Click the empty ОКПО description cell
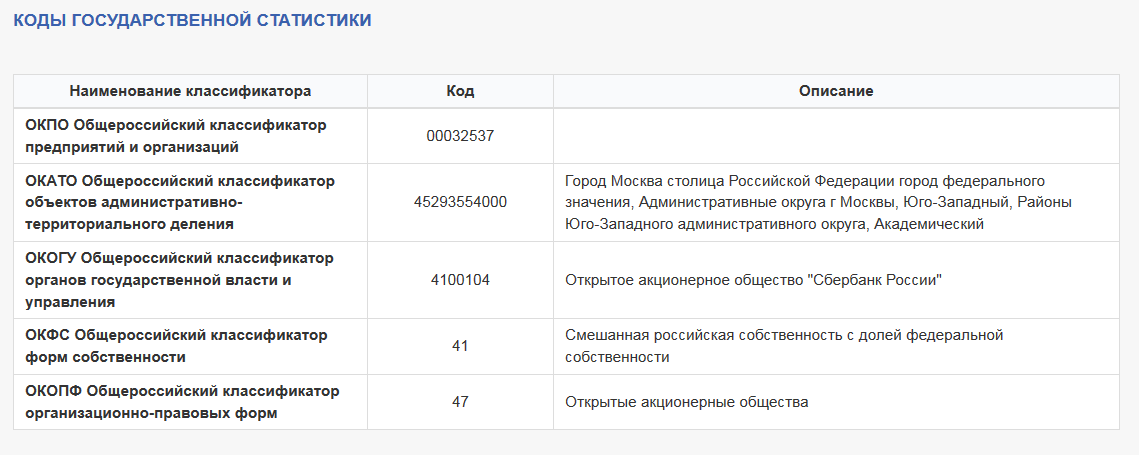 pyautogui.click(x=836, y=136)
